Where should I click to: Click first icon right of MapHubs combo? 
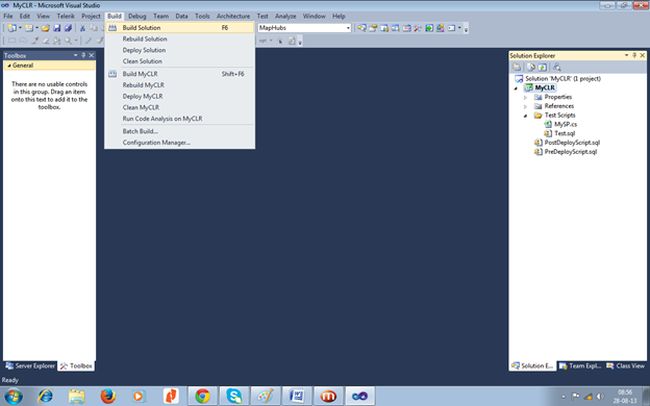(x=362, y=28)
